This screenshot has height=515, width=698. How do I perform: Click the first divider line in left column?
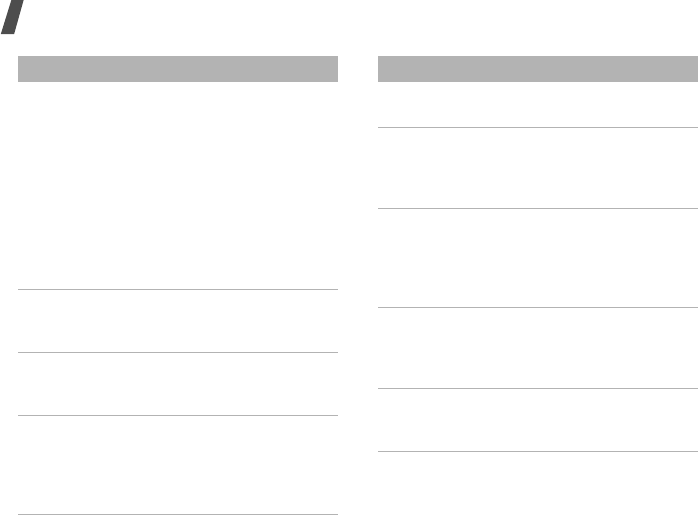pyautogui.click(x=178, y=289)
